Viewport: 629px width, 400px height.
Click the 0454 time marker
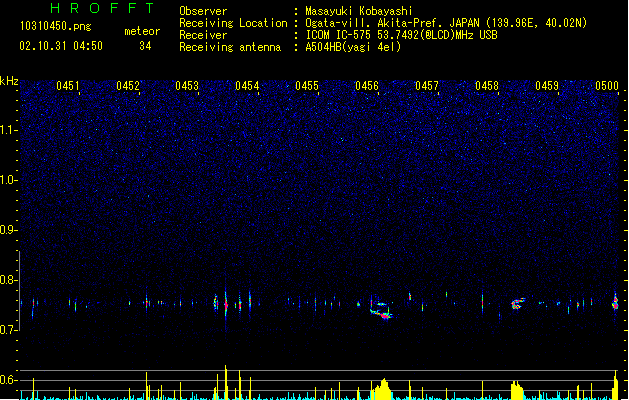pyautogui.click(x=247, y=86)
